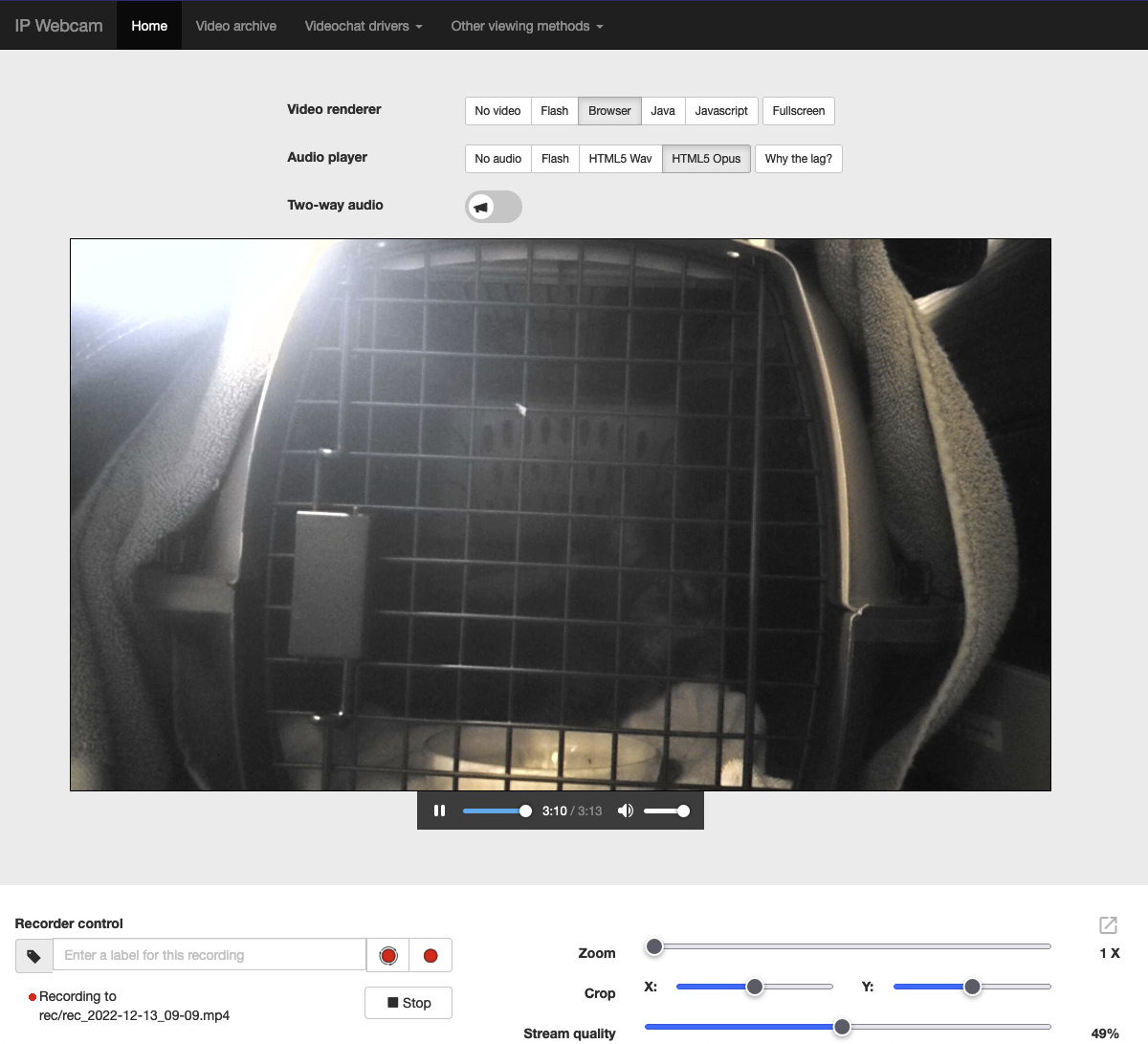Go to the Home tab

[x=149, y=26]
